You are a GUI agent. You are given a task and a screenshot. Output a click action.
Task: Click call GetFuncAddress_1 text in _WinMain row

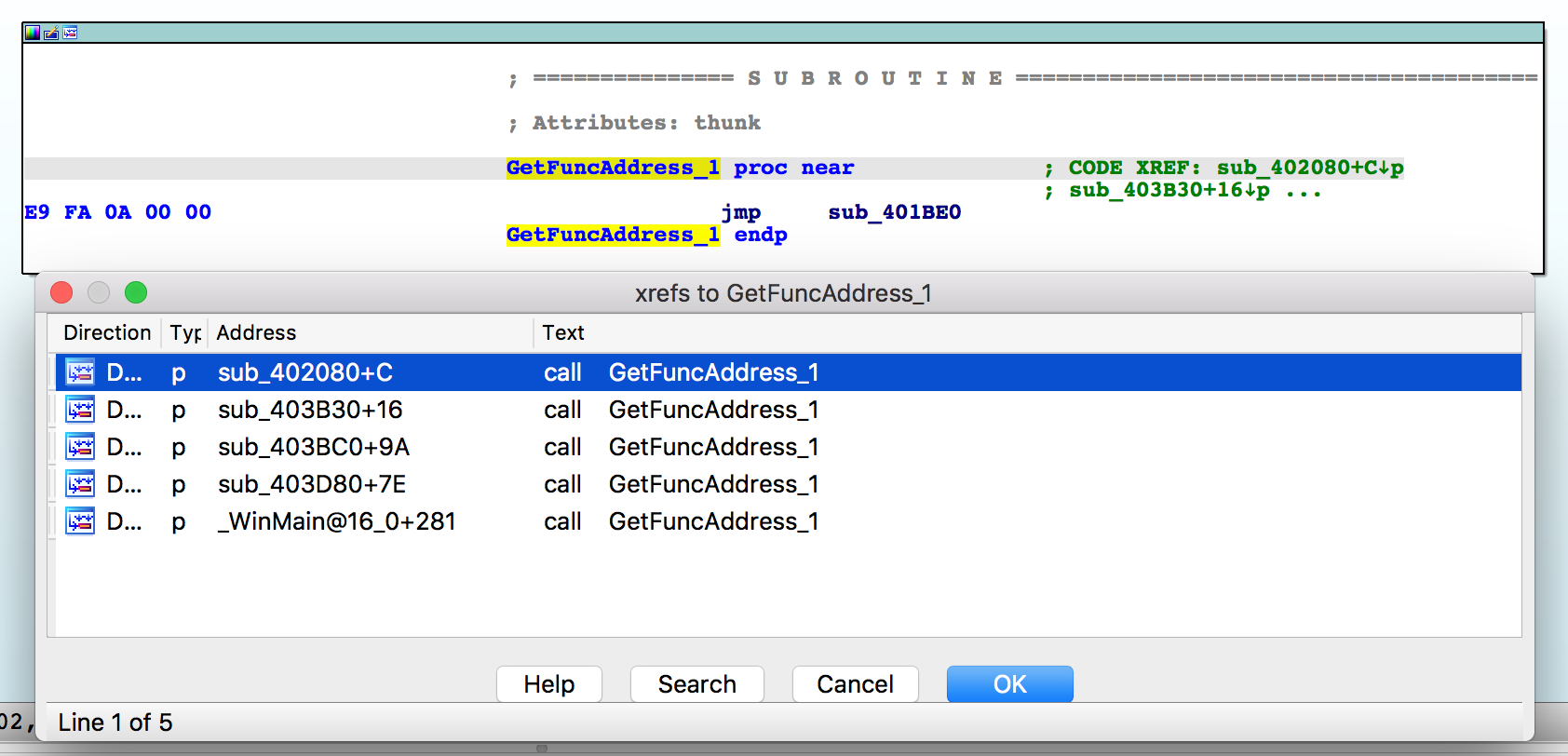682,521
